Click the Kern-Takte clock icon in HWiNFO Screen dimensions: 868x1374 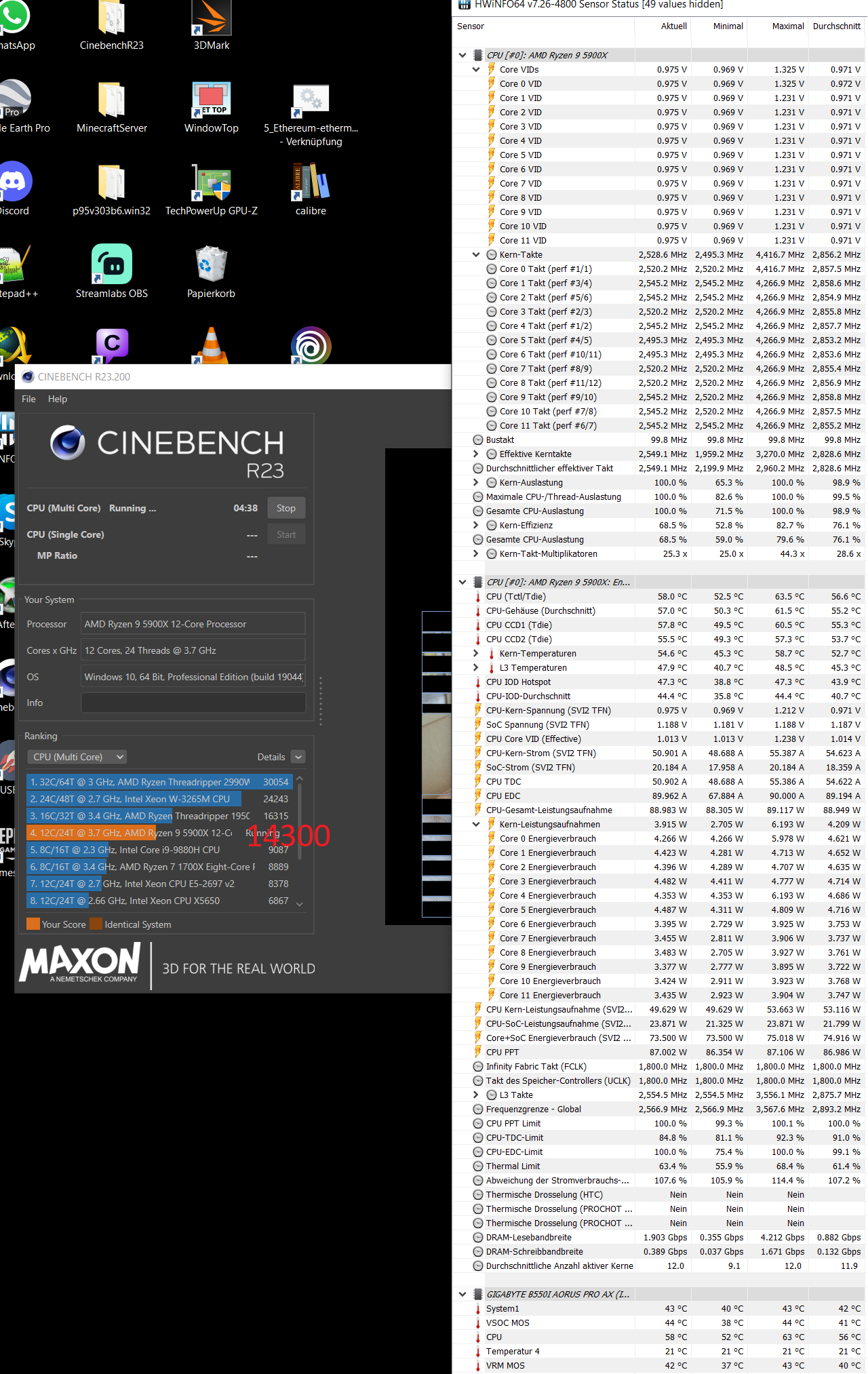point(492,255)
